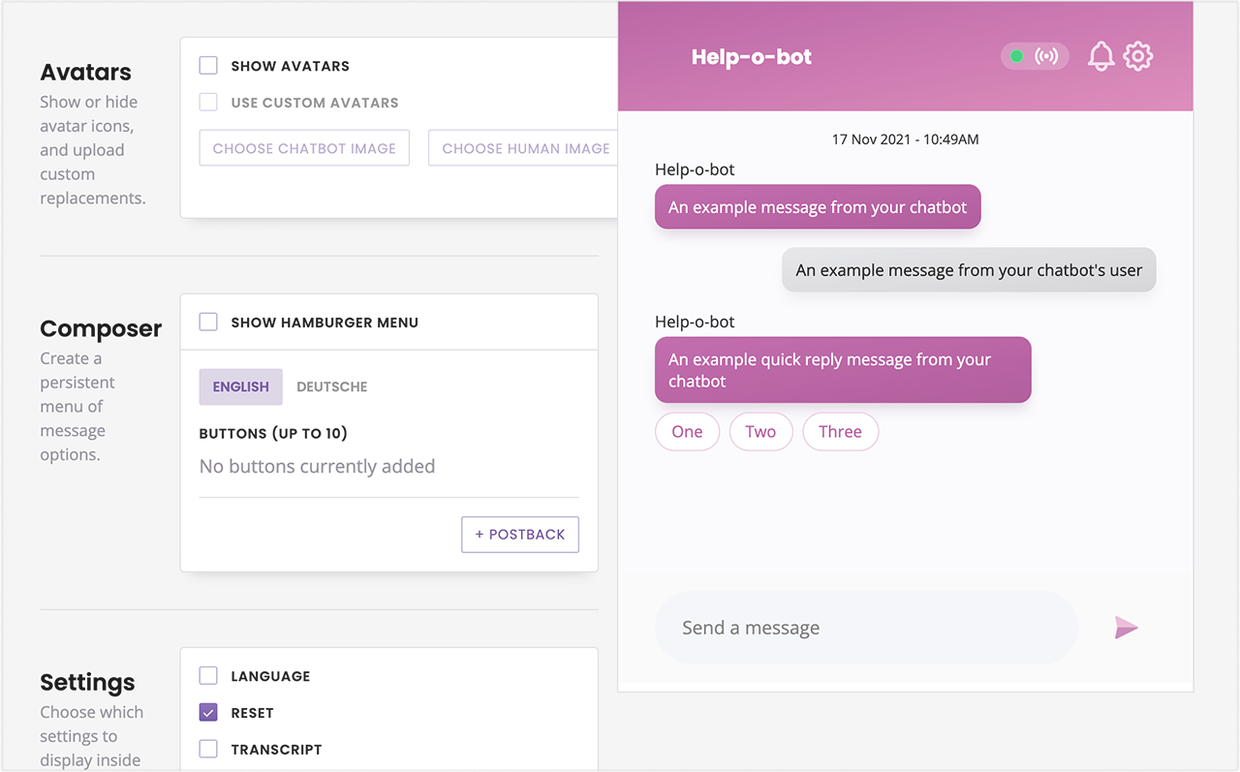Viewport: 1240px width, 772px height.
Task: Click Choose Chatbot Image
Action: [303, 147]
